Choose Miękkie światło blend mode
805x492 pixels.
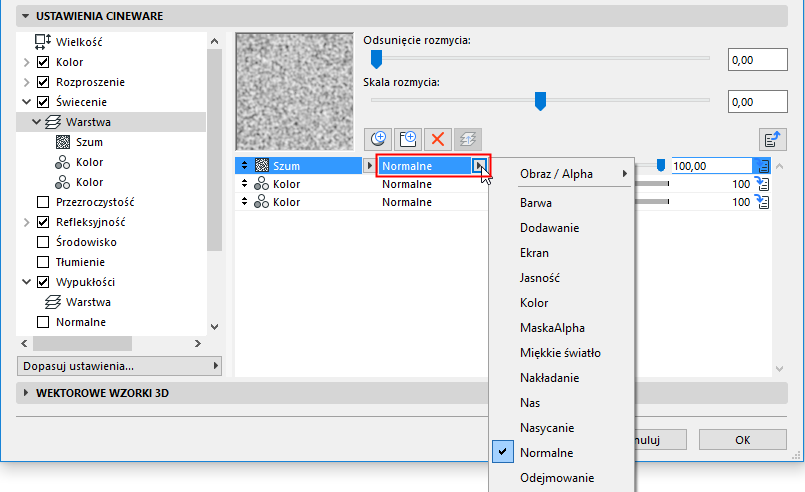[562, 353]
